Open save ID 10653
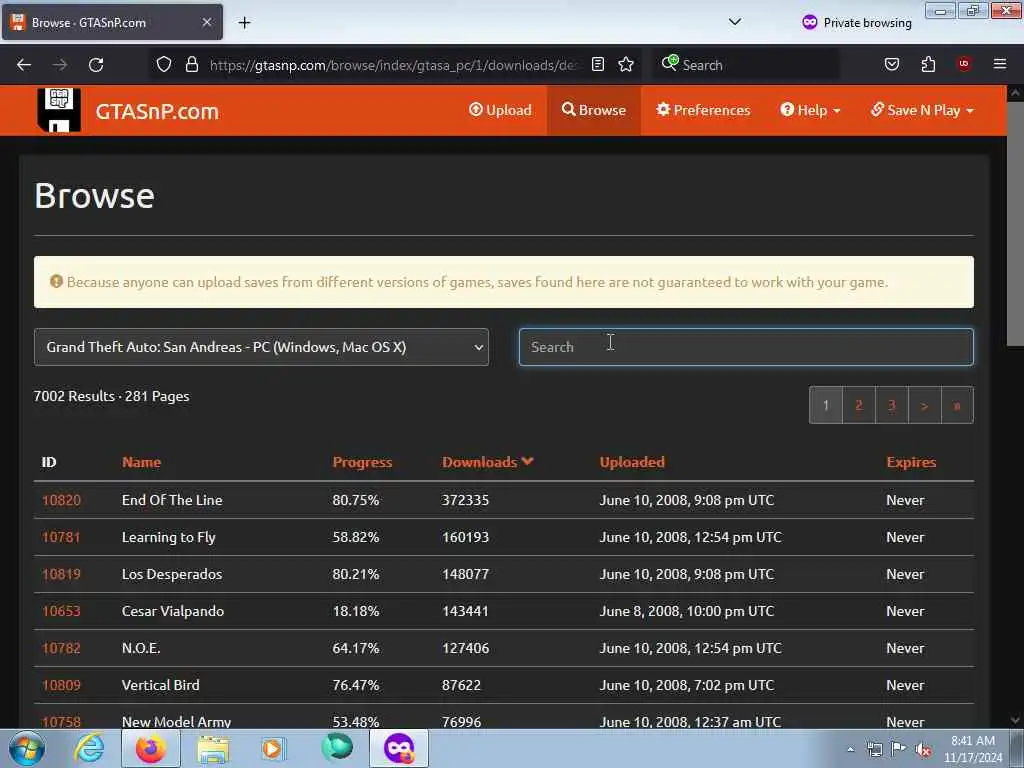The height and width of the screenshot is (768, 1024). pyautogui.click(x=61, y=611)
